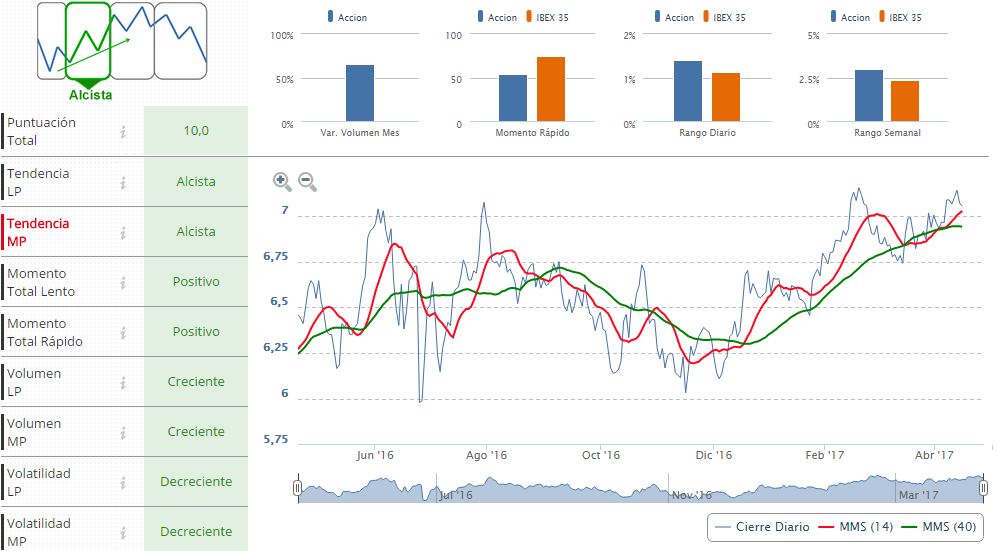
Task: Click the Alcista trend label
Action: click(90, 95)
